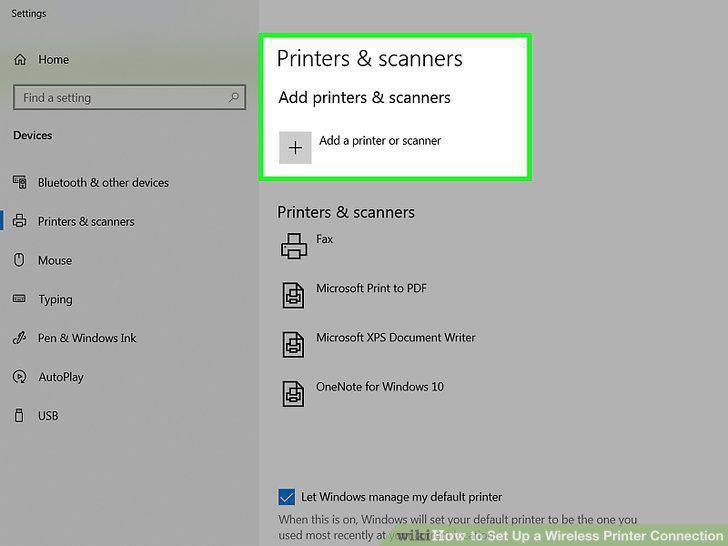Click the Printers & scanners sidebar icon
Viewport: 728px width, 546px height.
click(20, 221)
